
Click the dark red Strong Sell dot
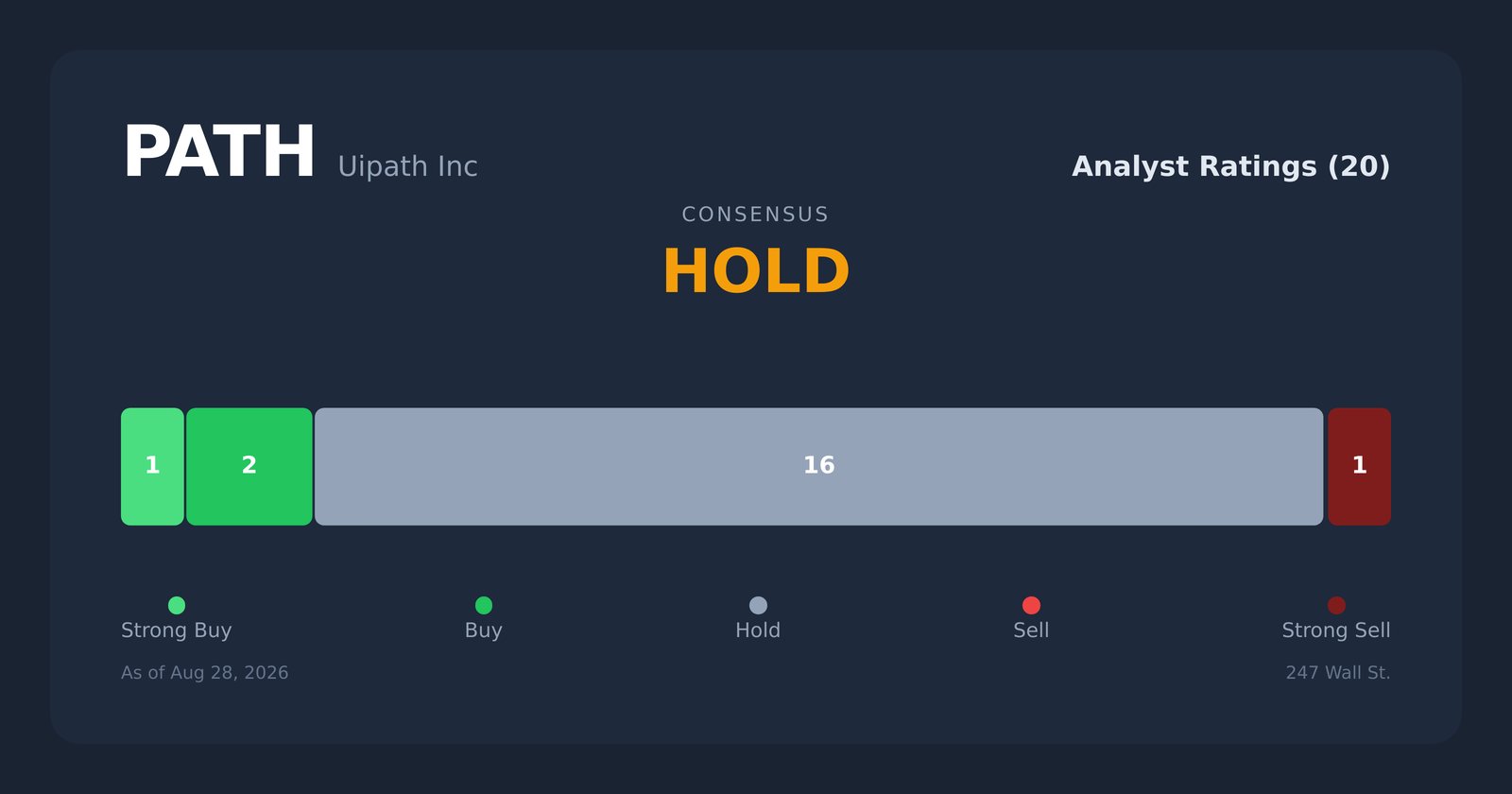click(x=1336, y=605)
